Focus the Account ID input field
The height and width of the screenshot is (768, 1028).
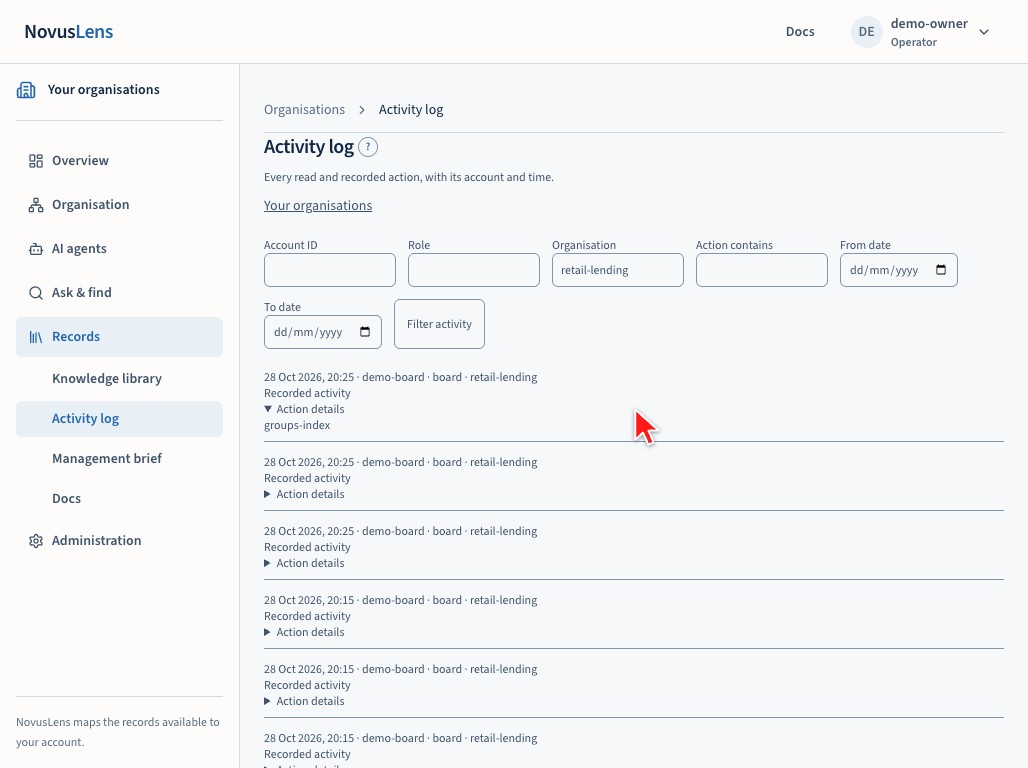point(330,270)
